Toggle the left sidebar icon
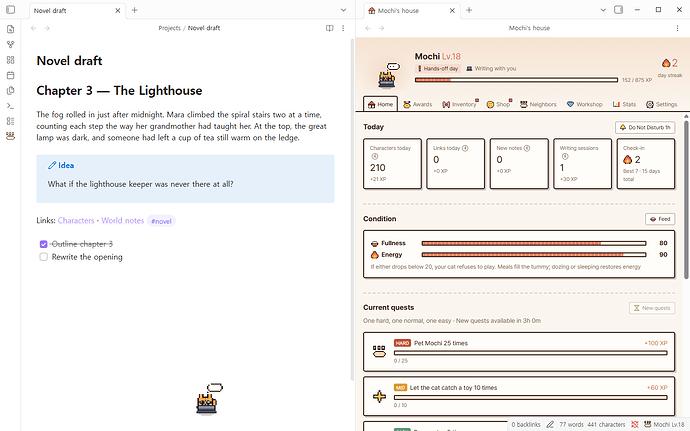Screen dimensions: 690x431 pos(11,10)
